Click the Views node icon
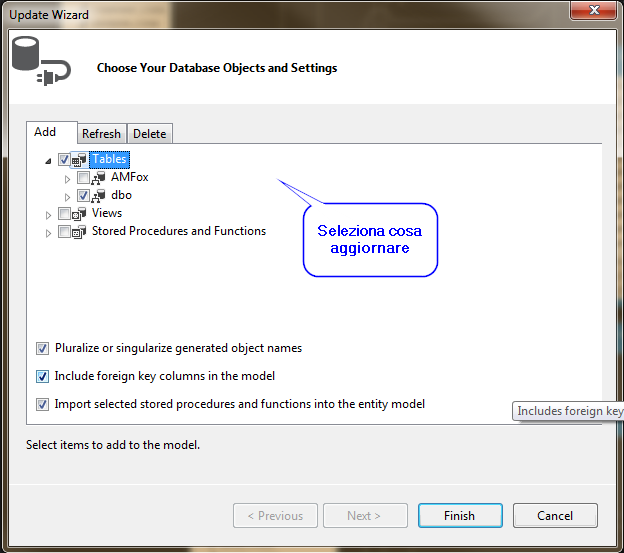The width and height of the screenshot is (624, 553). point(79,214)
